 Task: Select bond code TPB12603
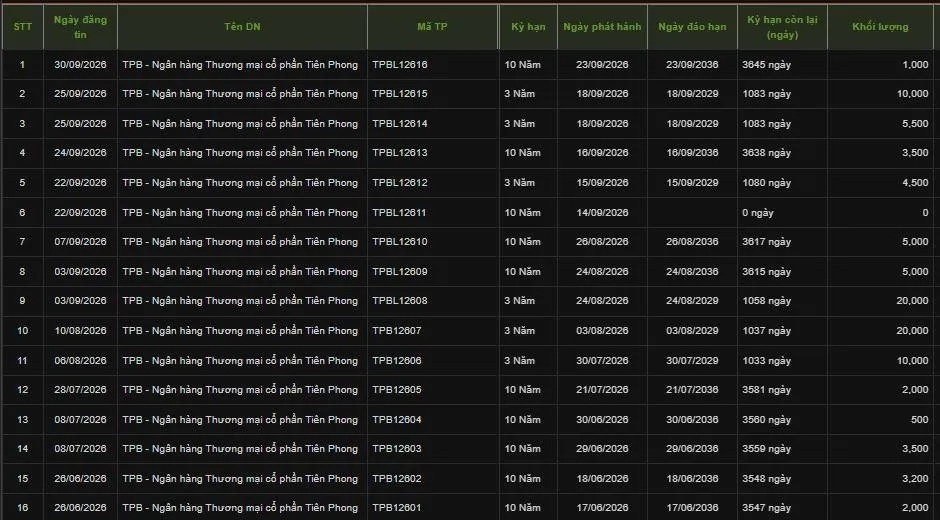[397, 449]
